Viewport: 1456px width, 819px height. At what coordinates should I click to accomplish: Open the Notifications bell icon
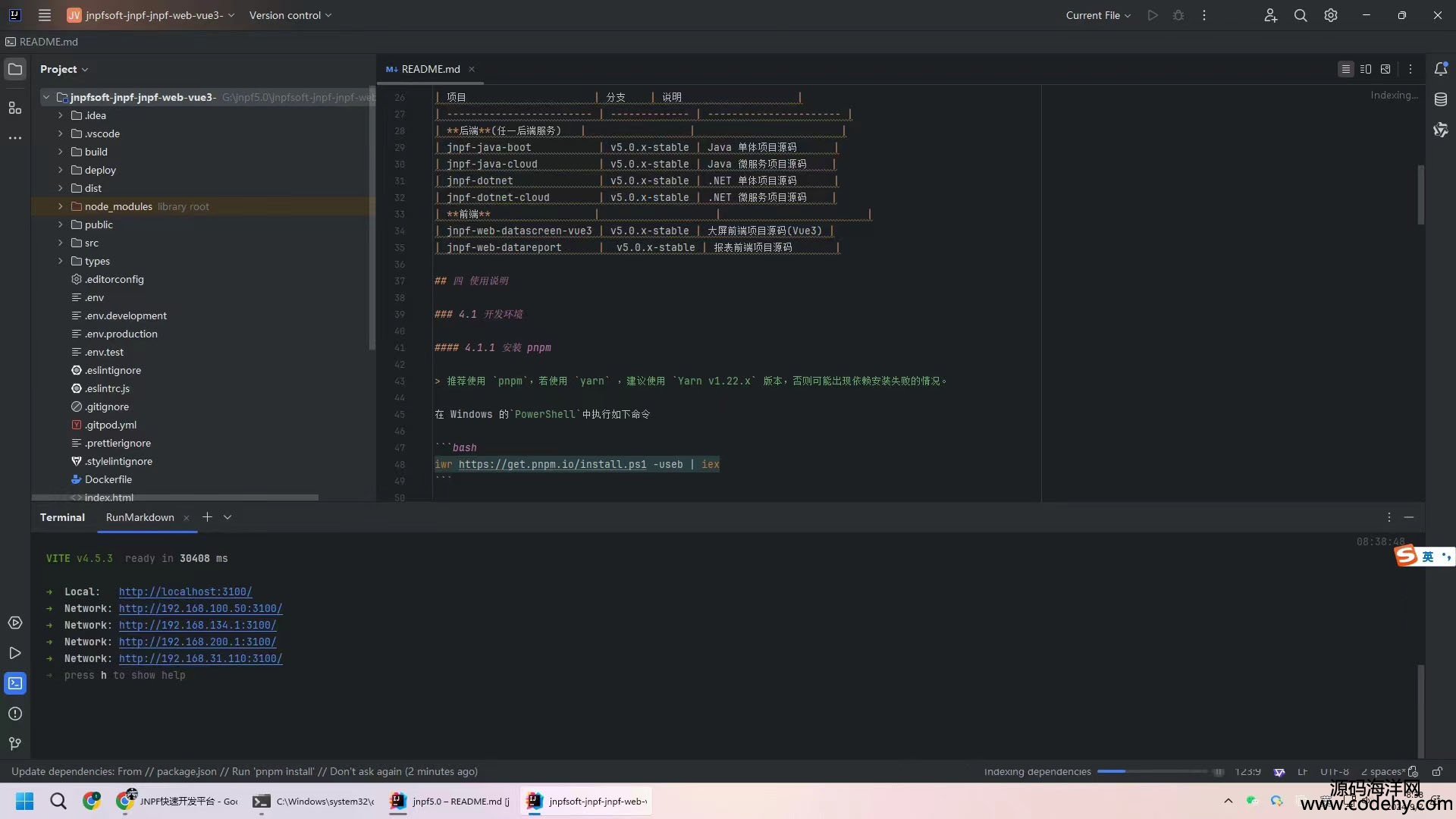point(1441,69)
